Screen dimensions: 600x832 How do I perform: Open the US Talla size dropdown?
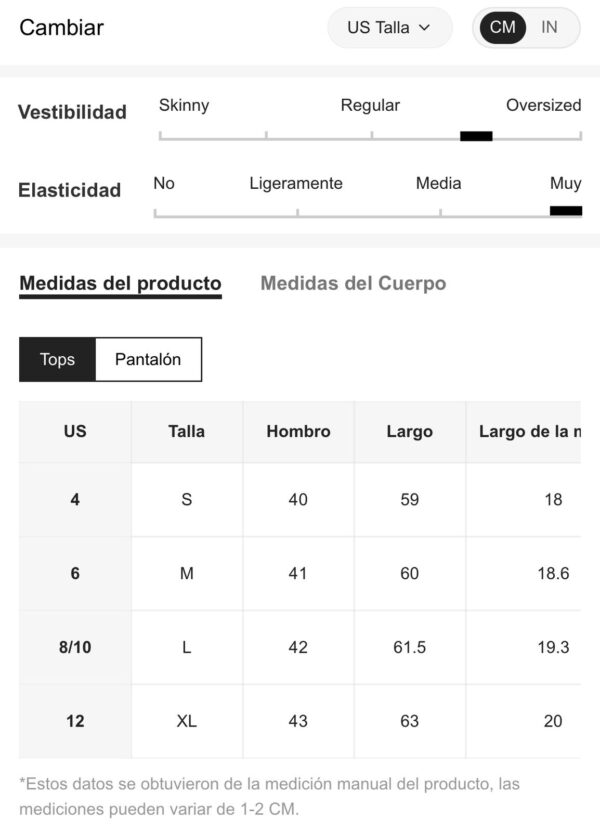389,28
